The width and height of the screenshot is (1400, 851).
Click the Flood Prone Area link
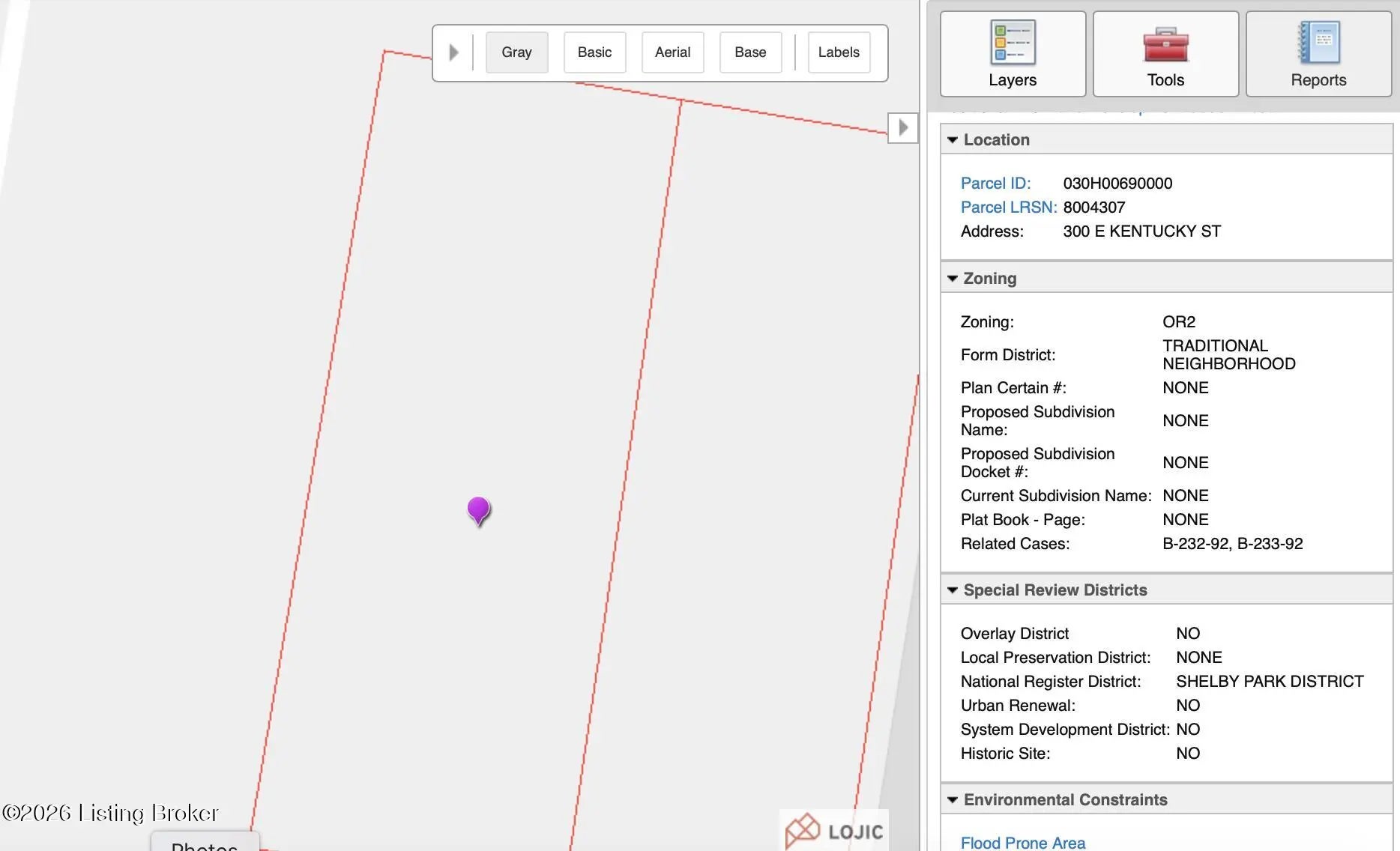(1022, 843)
